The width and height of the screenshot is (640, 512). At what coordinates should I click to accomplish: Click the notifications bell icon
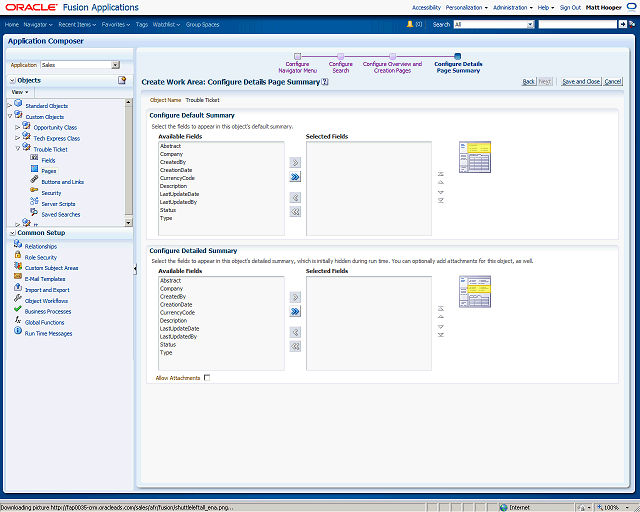click(410, 24)
